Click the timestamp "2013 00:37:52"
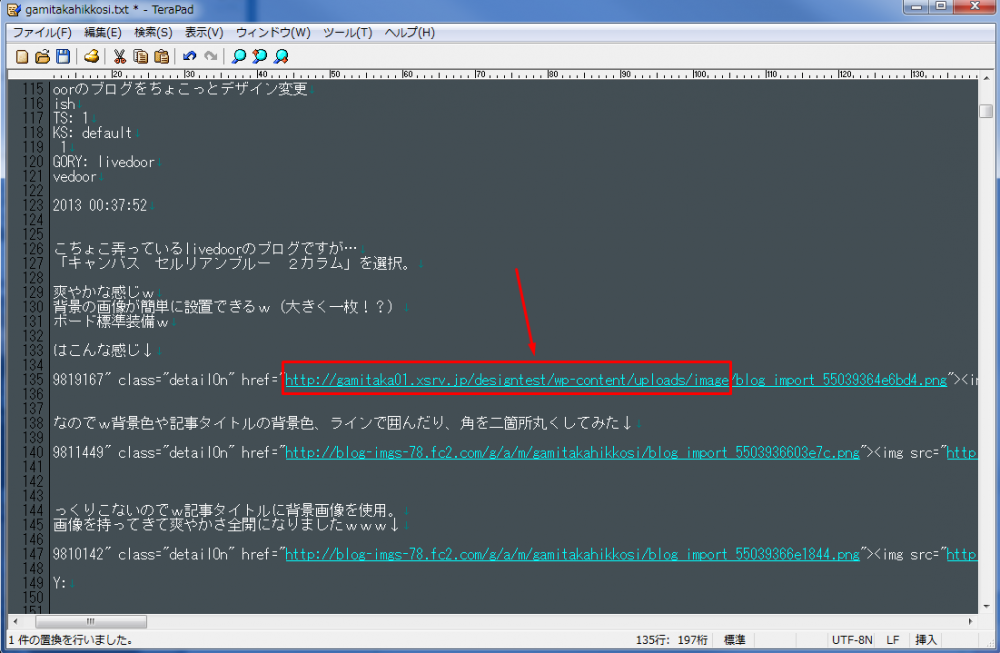Screen dimensions: 1000x653 (100, 205)
